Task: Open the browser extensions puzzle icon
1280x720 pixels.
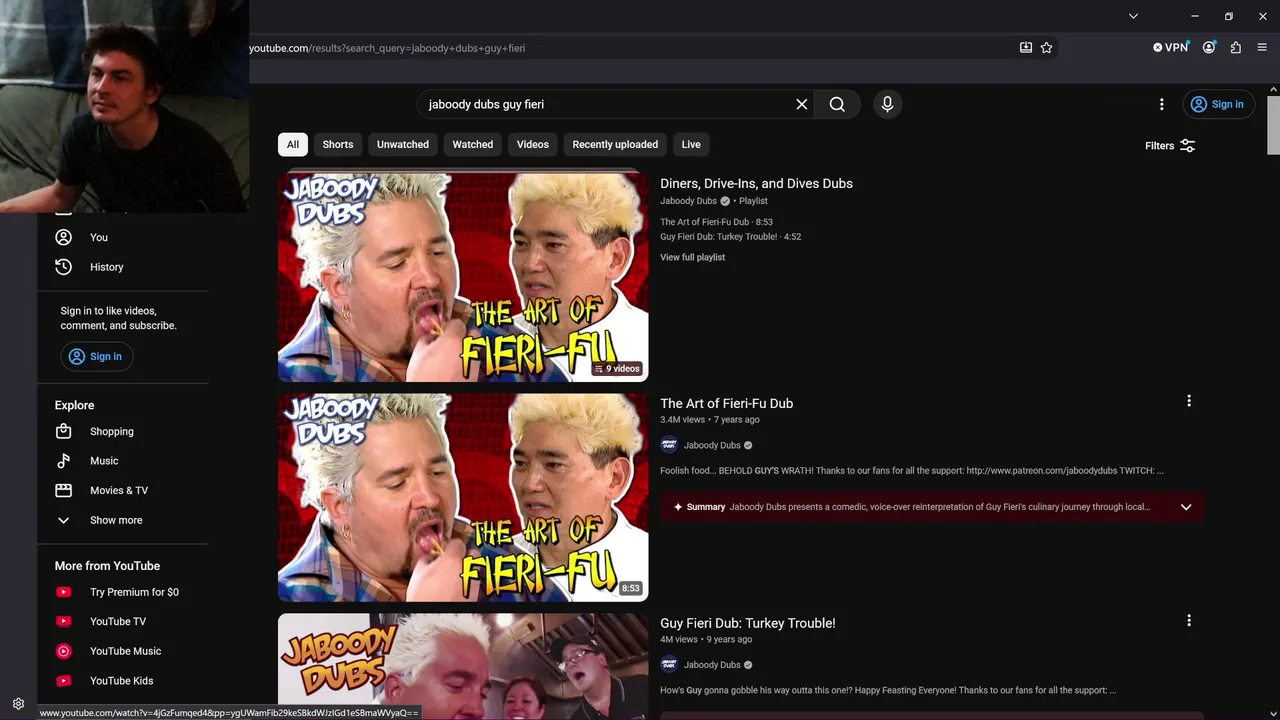Action: (x=1236, y=47)
